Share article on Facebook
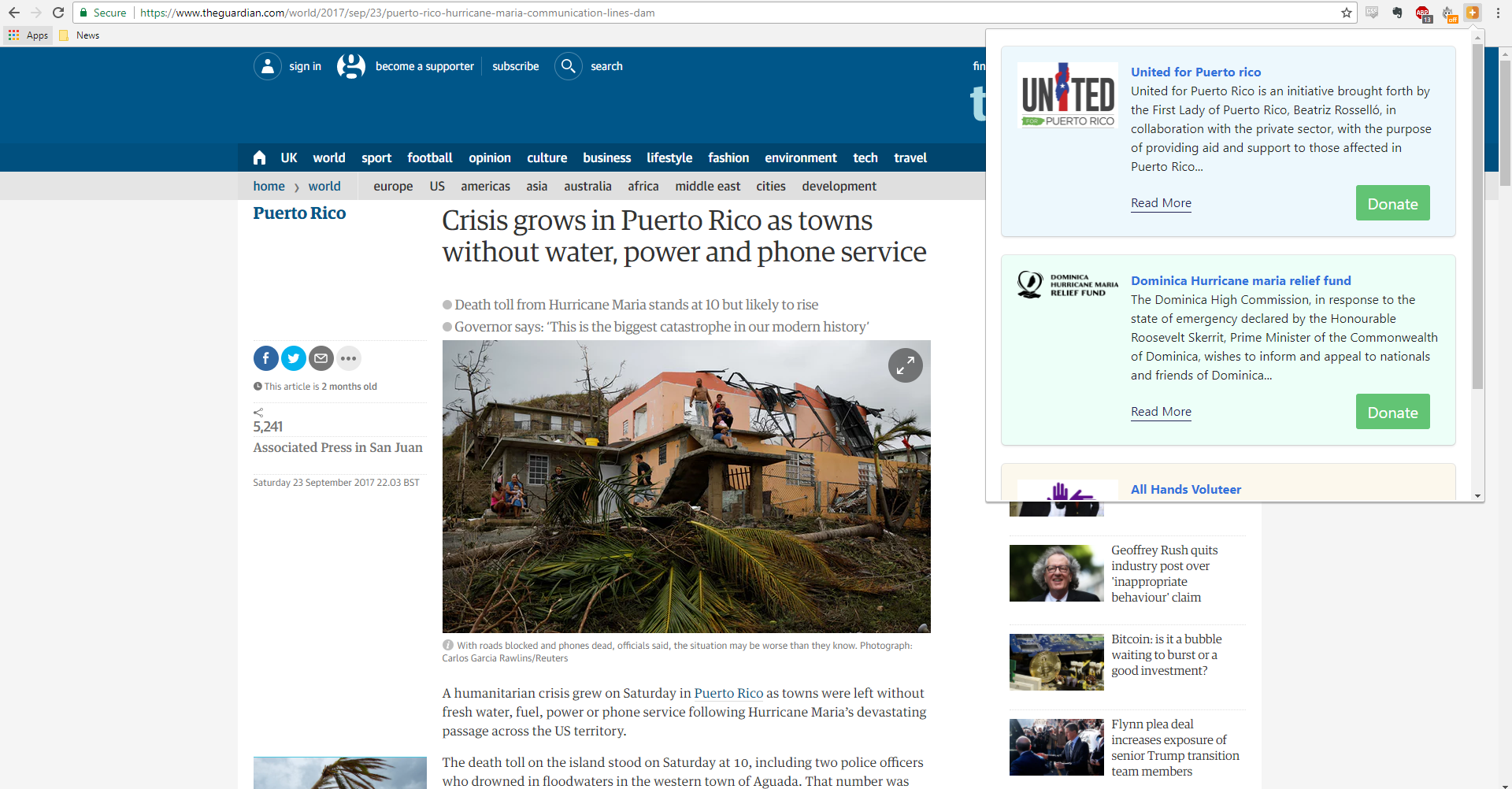Viewport: 1512px width, 789px height. [266, 358]
